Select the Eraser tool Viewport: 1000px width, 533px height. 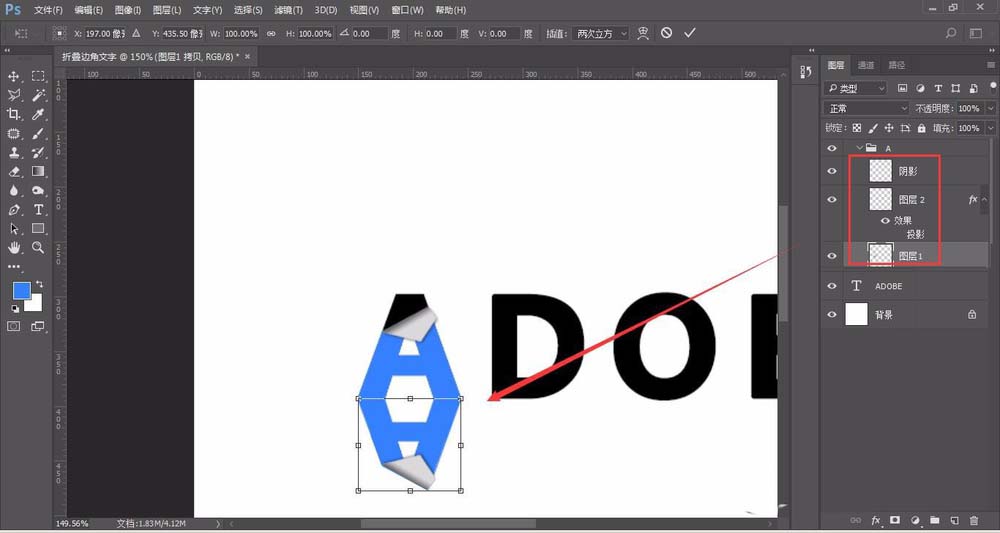(x=13, y=172)
